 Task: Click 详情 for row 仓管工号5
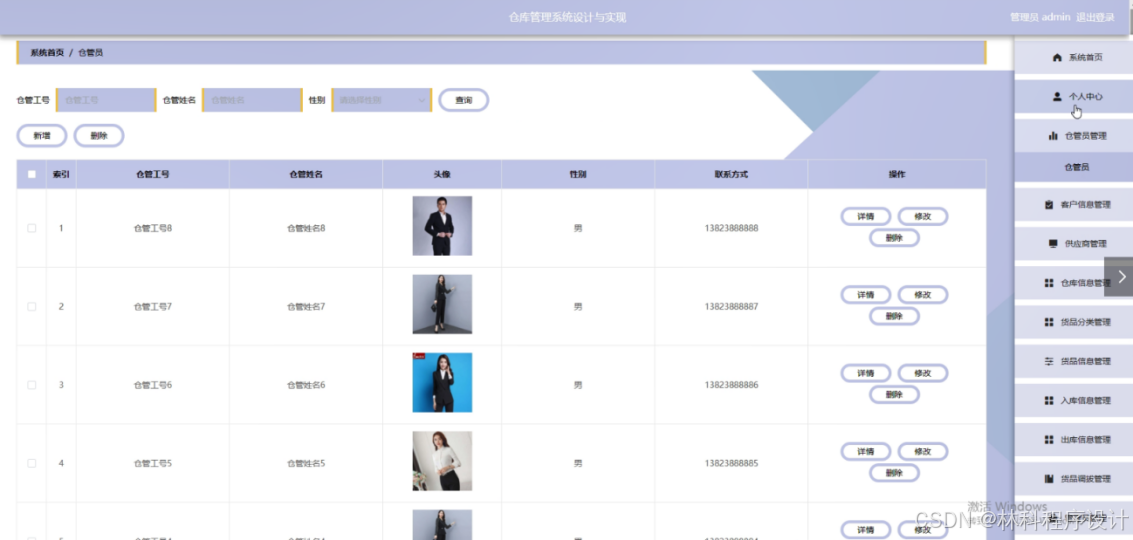[866, 451]
